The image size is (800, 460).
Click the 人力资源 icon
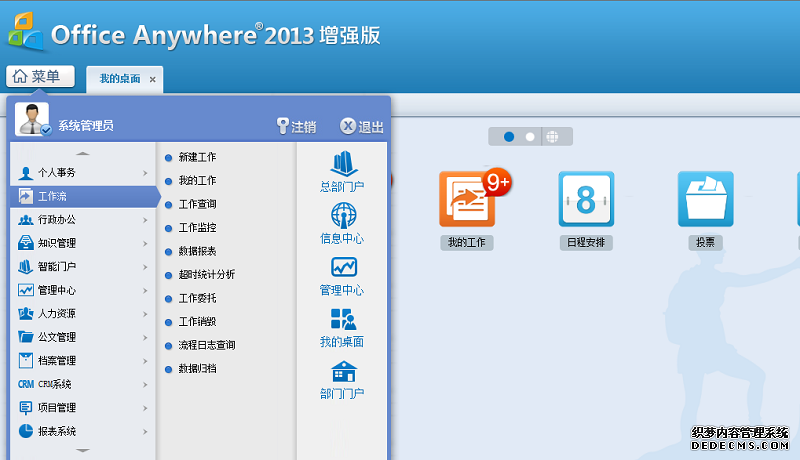(26, 314)
